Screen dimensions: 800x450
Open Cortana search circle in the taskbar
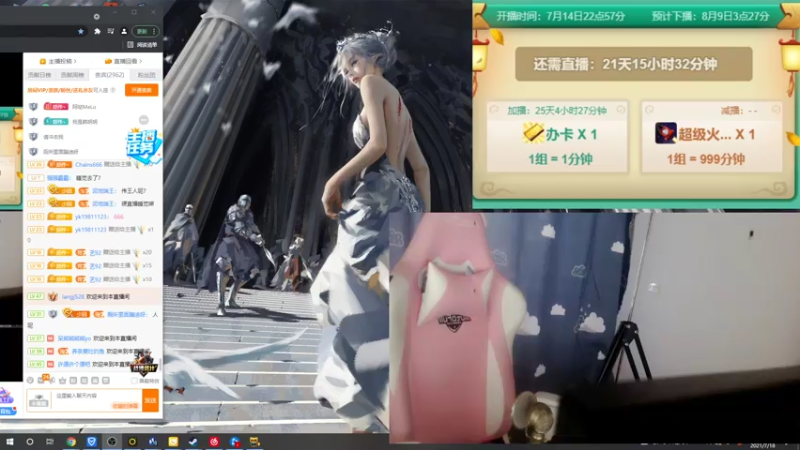[x=30, y=442]
